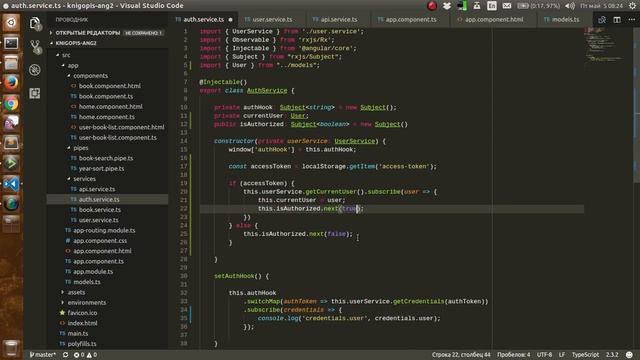The height and width of the screenshot is (360, 640).
Task: Click the master branch indicator
Action: click(42, 355)
